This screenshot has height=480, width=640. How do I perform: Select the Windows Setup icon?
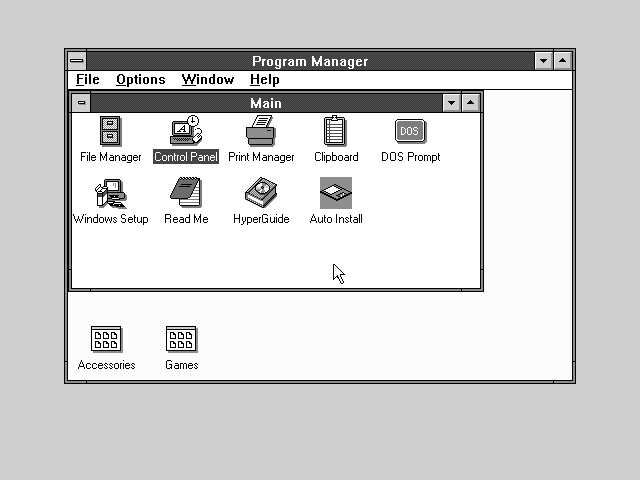(x=111, y=193)
